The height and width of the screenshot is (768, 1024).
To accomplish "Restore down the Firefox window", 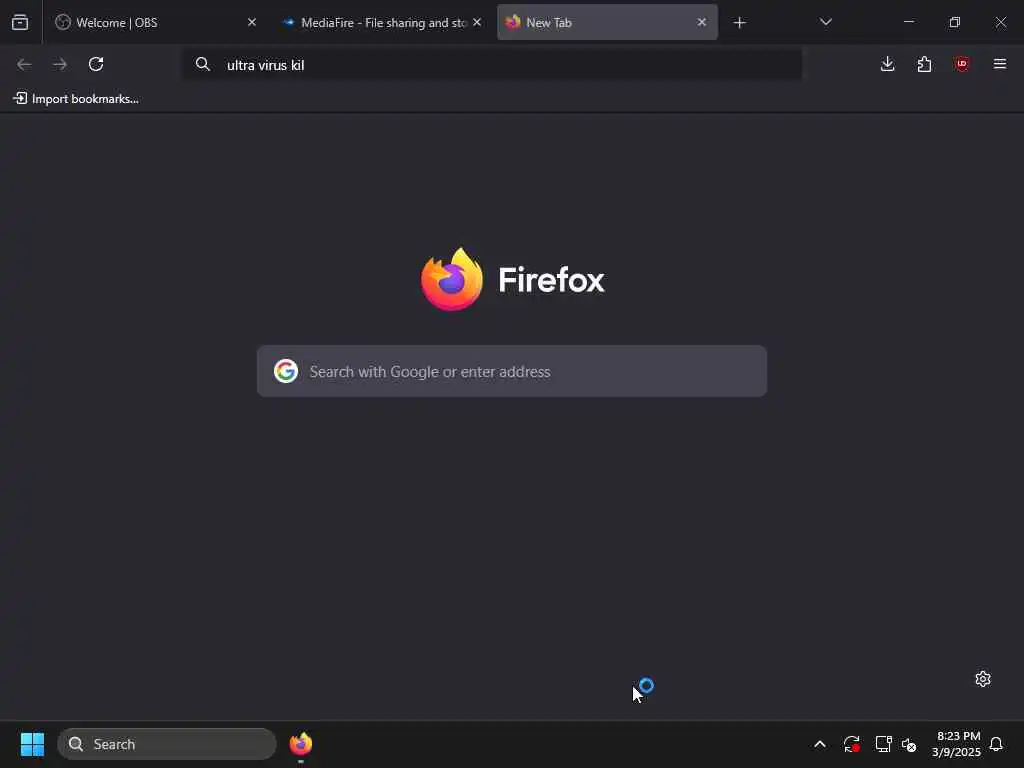I will (x=954, y=22).
